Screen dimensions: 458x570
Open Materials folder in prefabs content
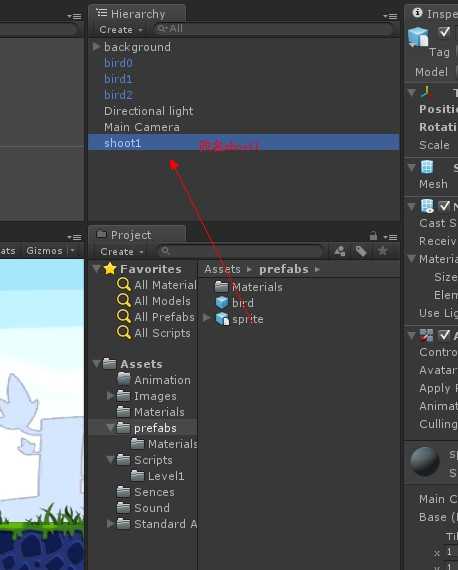[x=249, y=287]
